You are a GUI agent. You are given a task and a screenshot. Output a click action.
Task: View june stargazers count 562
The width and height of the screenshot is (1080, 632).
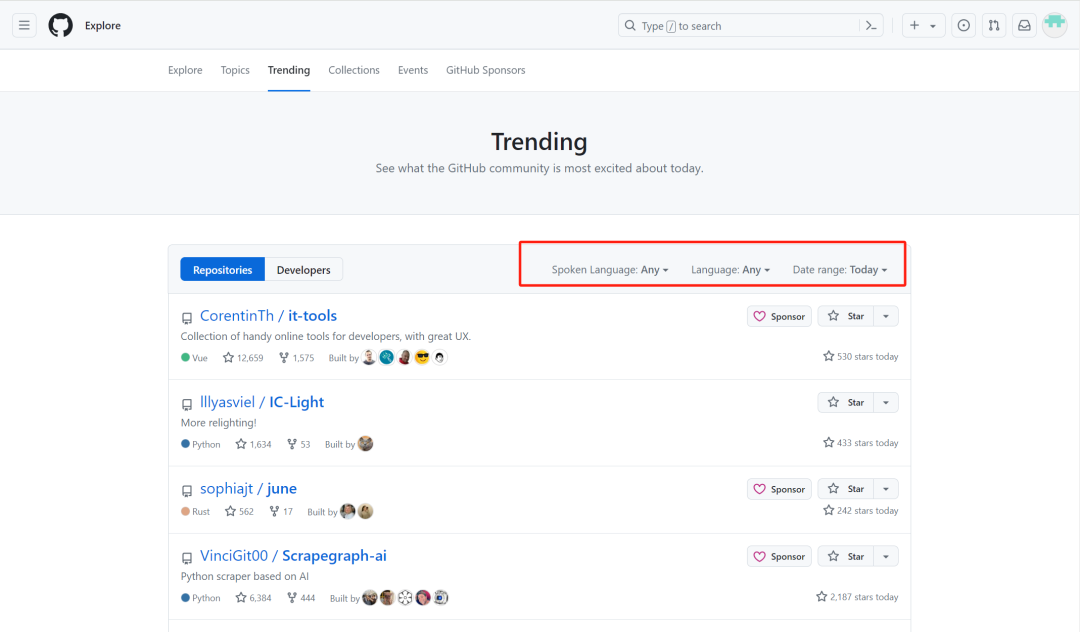click(239, 512)
